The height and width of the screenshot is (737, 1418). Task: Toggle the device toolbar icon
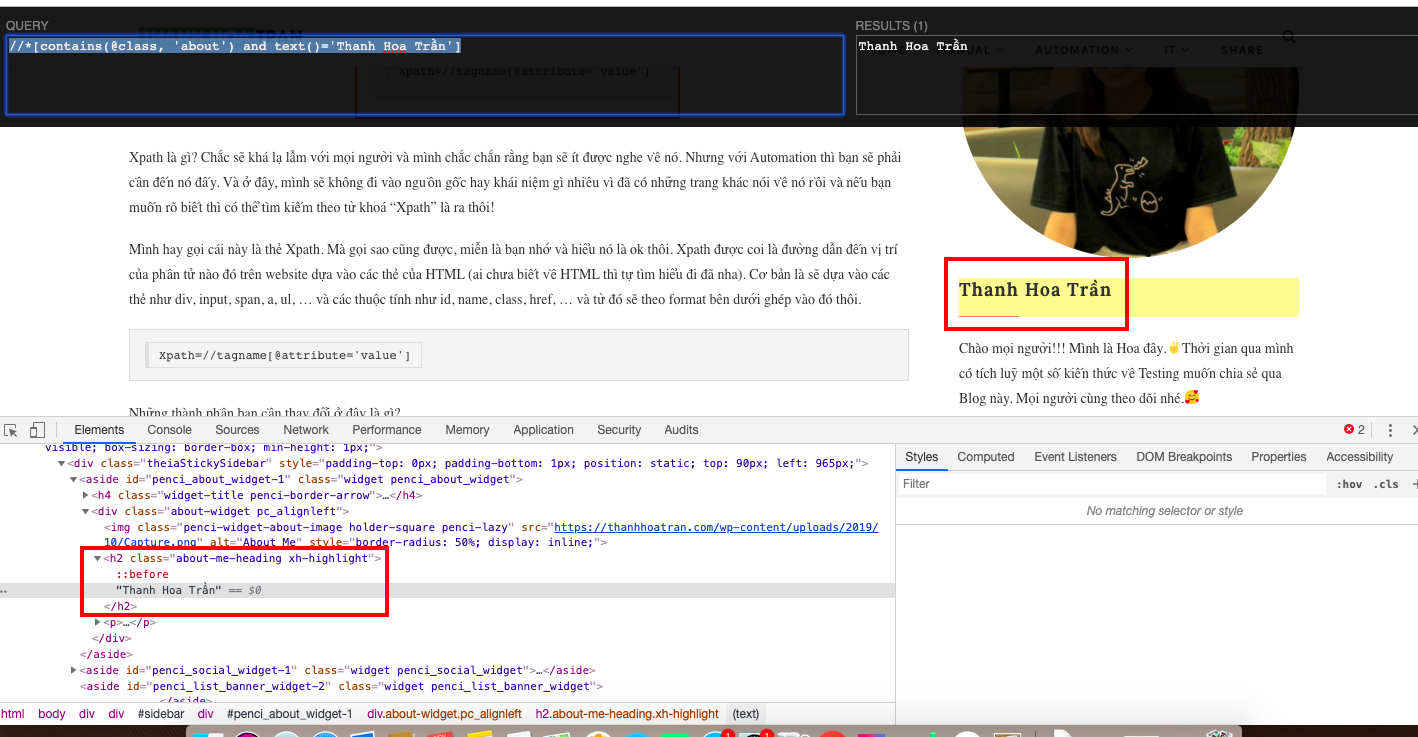pos(37,430)
